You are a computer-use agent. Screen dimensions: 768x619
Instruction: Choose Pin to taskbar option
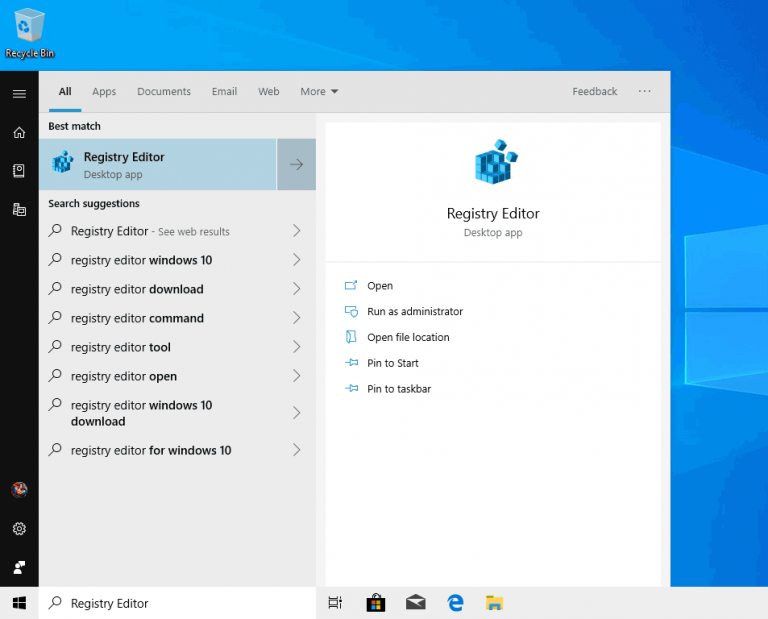[398, 389]
